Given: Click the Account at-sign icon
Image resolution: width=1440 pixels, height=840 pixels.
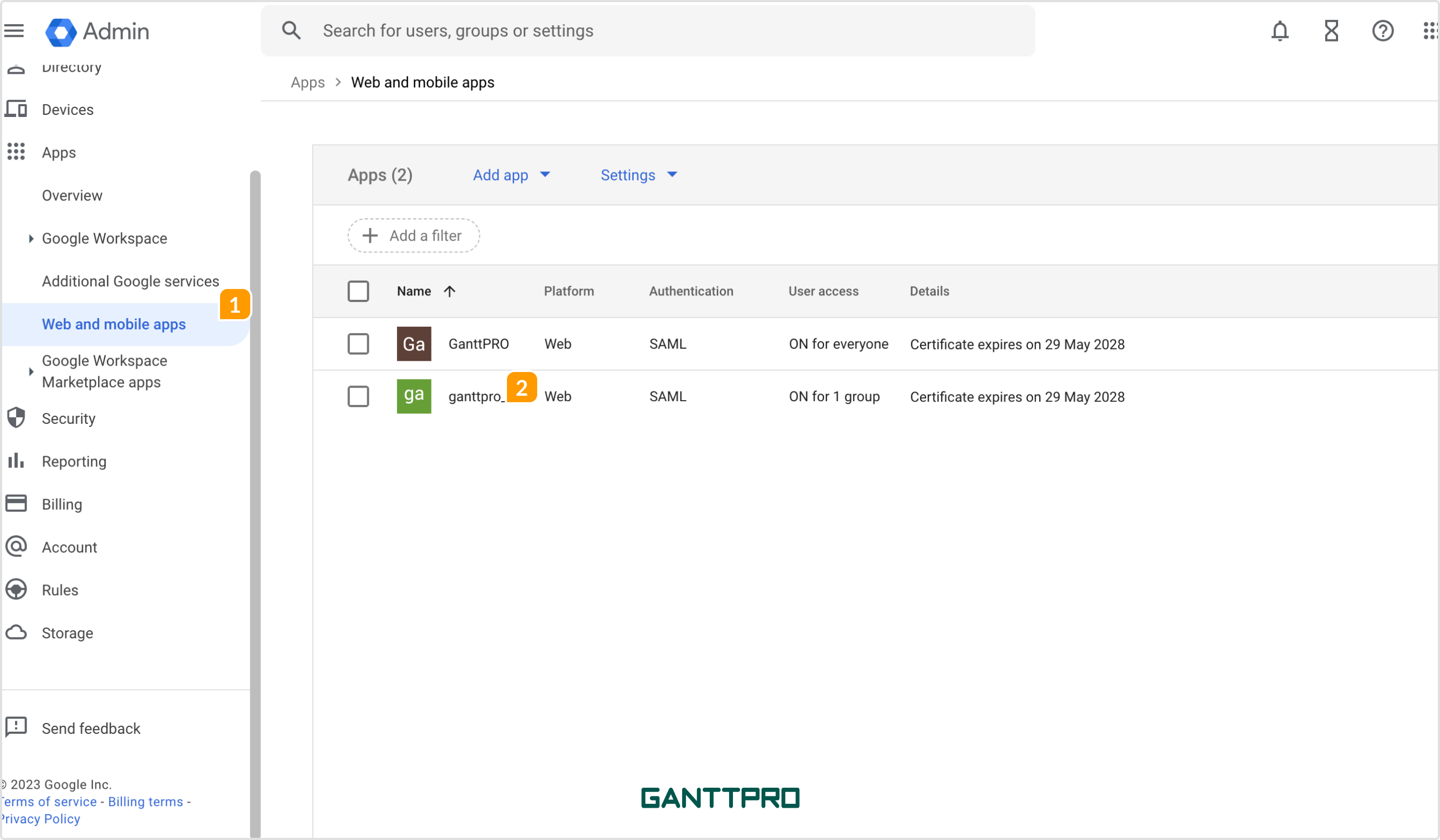Looking at the screenshot, I should (16, 546).
